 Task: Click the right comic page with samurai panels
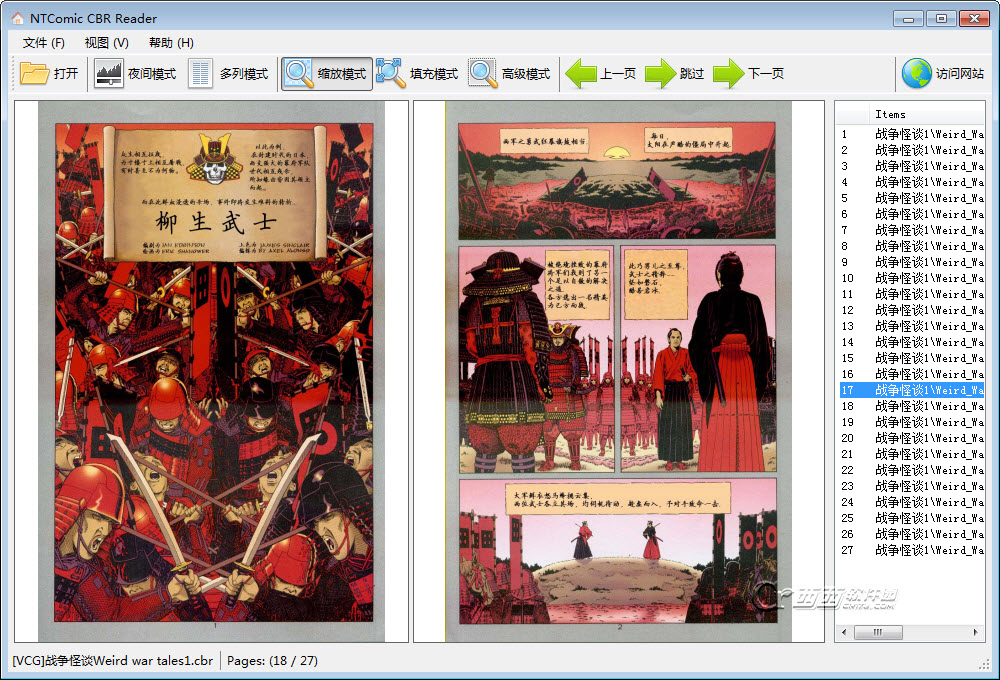[x=618, y=371]
